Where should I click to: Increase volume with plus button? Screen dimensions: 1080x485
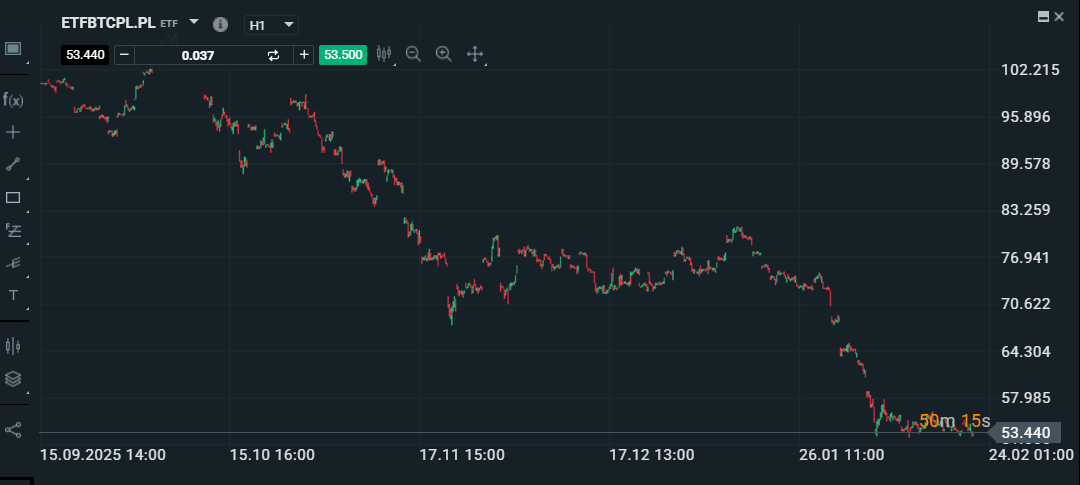click(x=304, y=54)
